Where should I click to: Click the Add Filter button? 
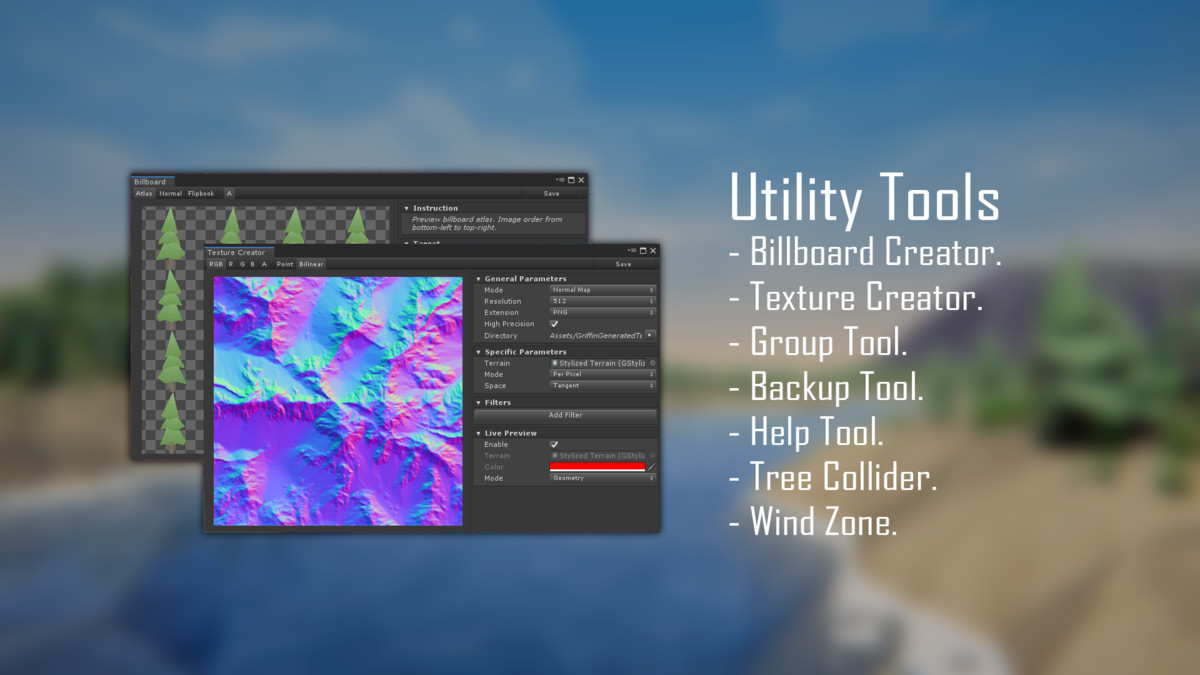[565, 415]
